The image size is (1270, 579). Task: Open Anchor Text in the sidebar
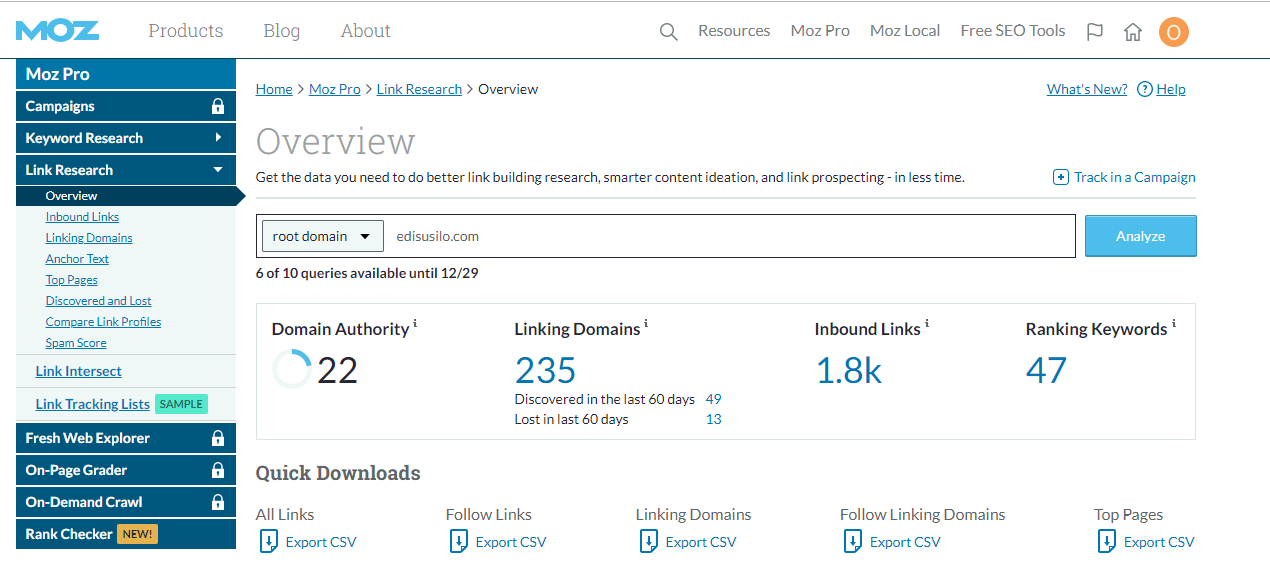77,259
